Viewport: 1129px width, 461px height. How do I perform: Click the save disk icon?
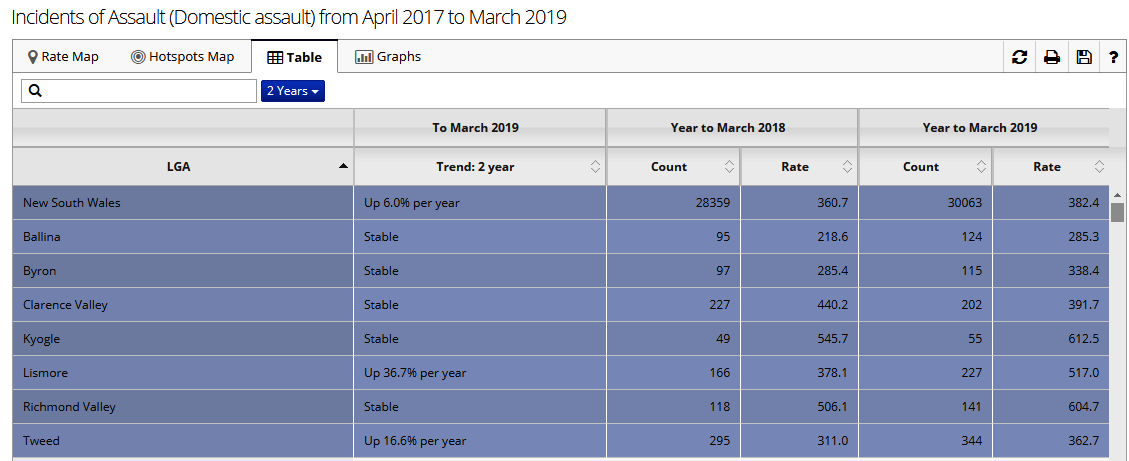[x=1084, y=58]
